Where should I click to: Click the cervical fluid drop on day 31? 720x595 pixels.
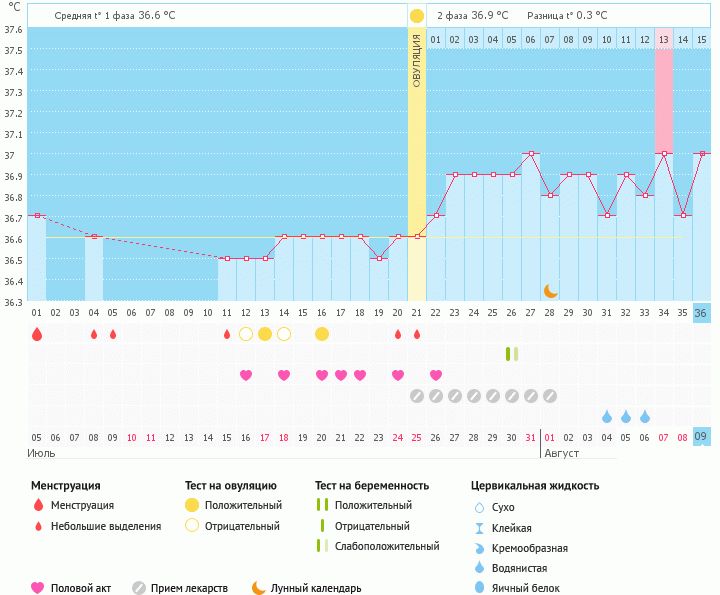[607, 416]
